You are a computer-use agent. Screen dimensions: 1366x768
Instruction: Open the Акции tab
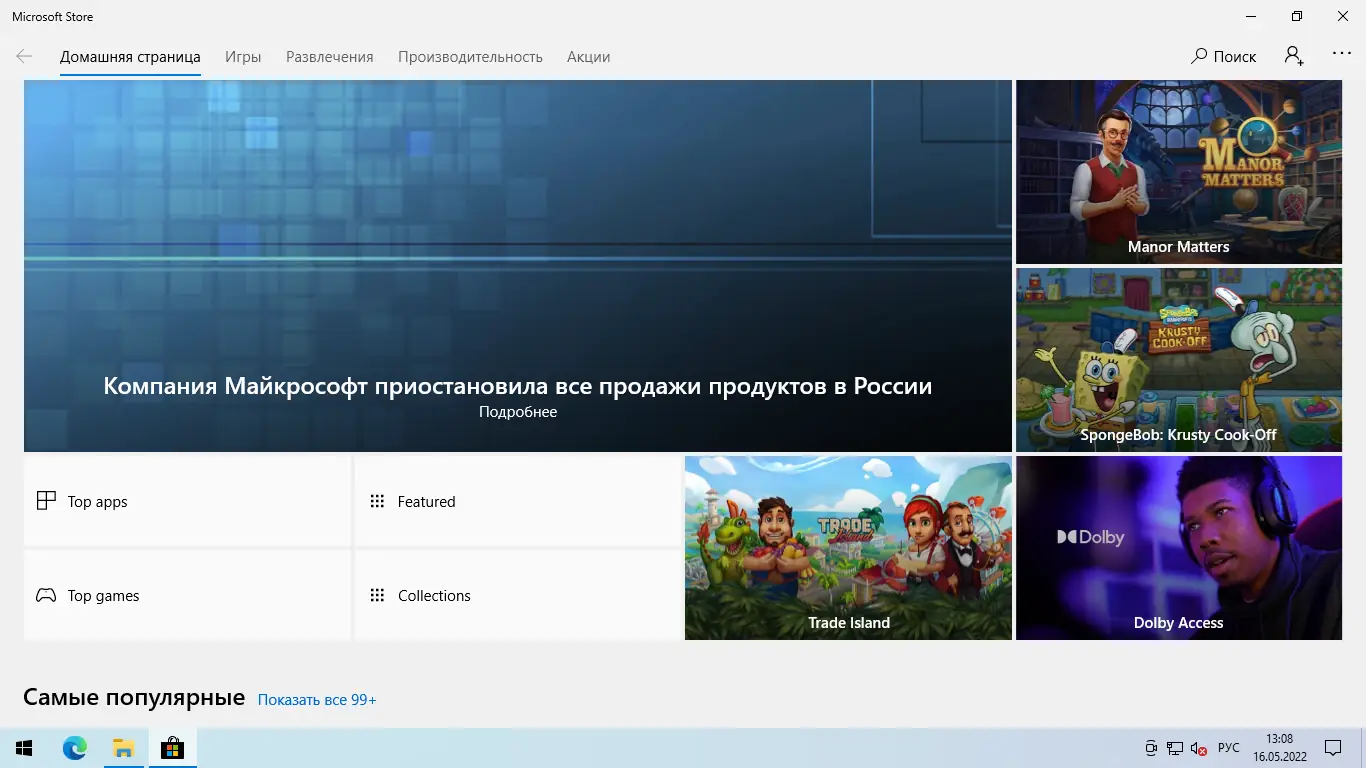[588, 57]
